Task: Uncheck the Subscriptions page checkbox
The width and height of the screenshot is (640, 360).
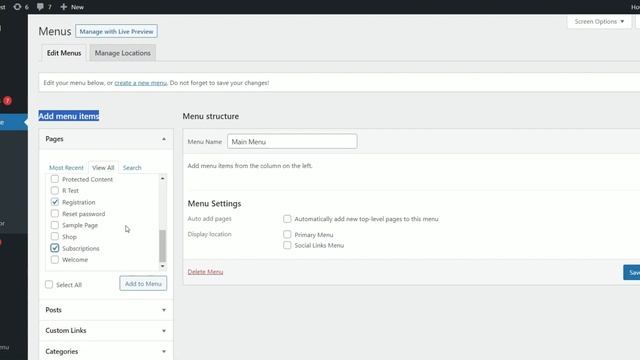Action: [55, 248]
